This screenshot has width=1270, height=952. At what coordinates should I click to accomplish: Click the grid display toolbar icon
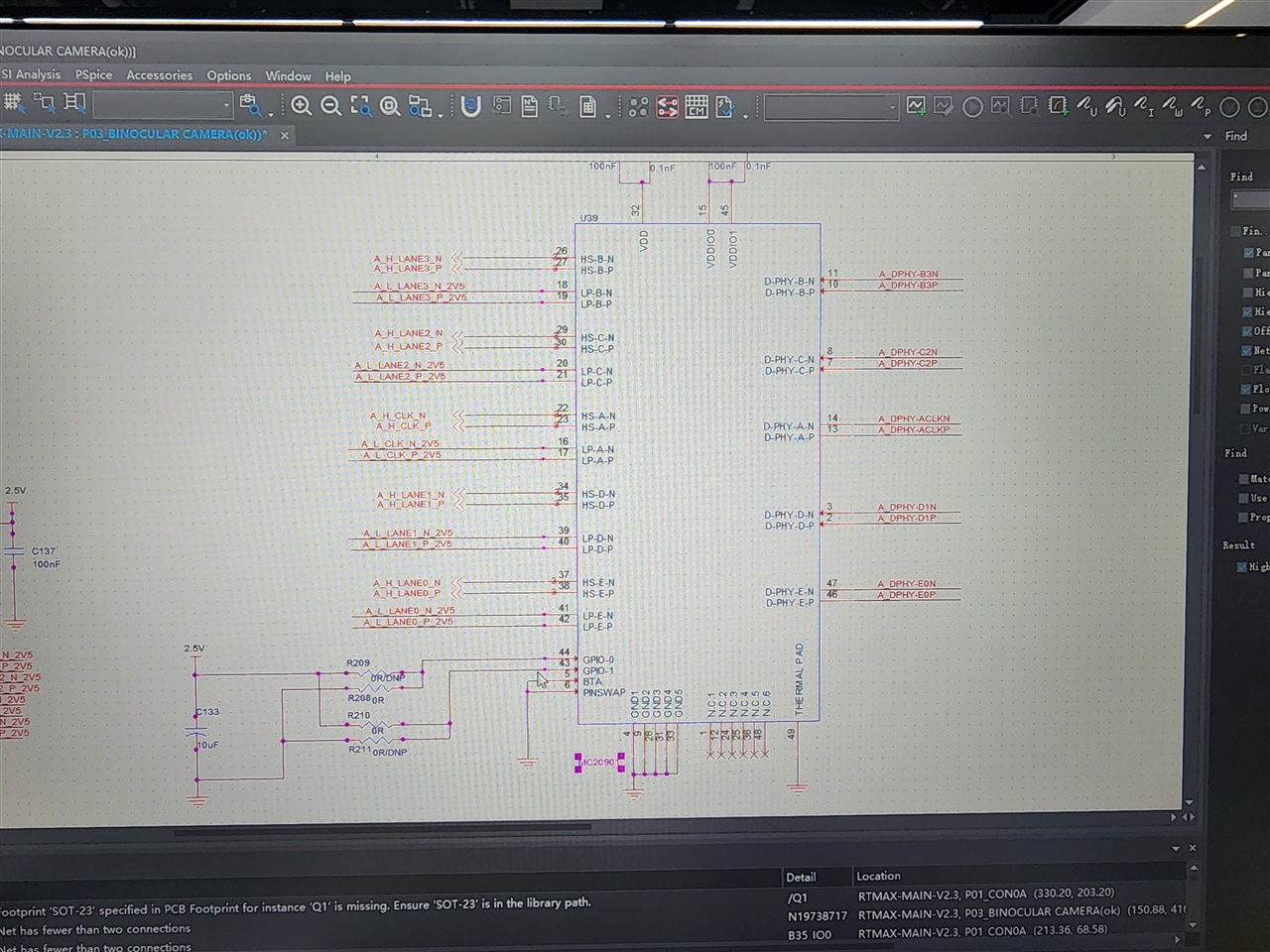click(13, 102)
